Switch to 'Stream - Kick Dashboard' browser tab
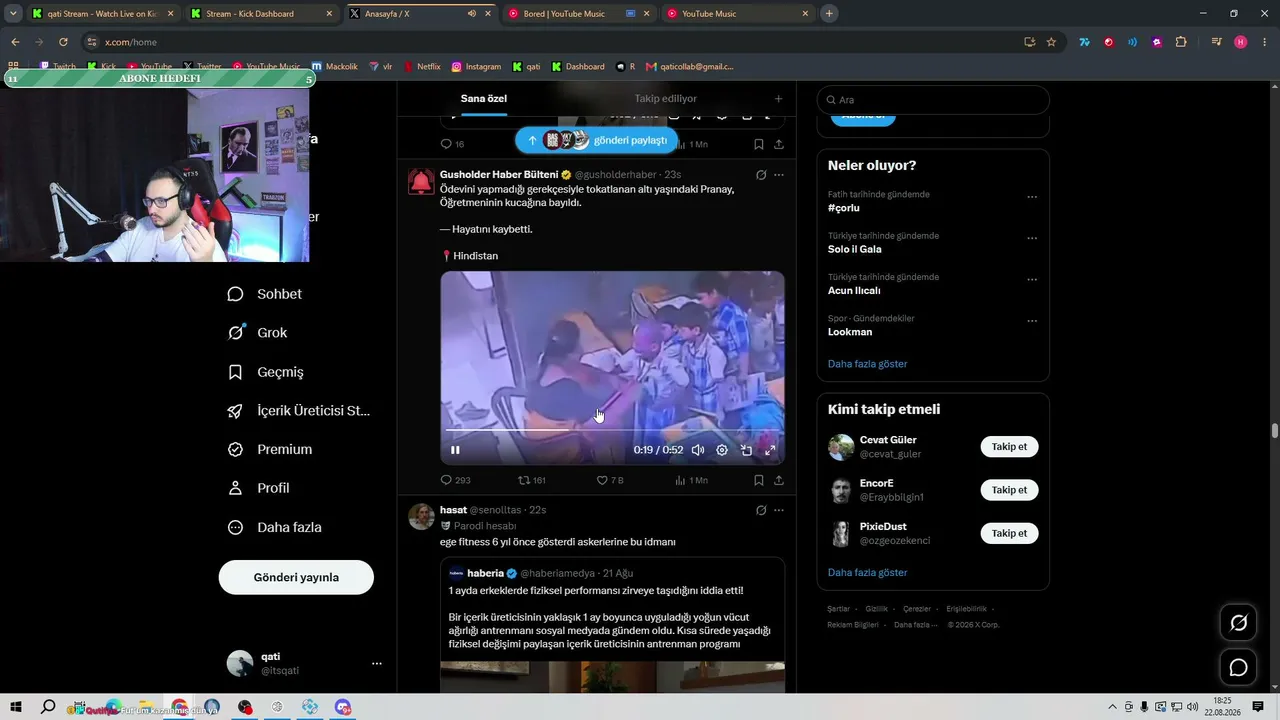This screenshot has width=1280, height=720. click(x=263, y=14)
